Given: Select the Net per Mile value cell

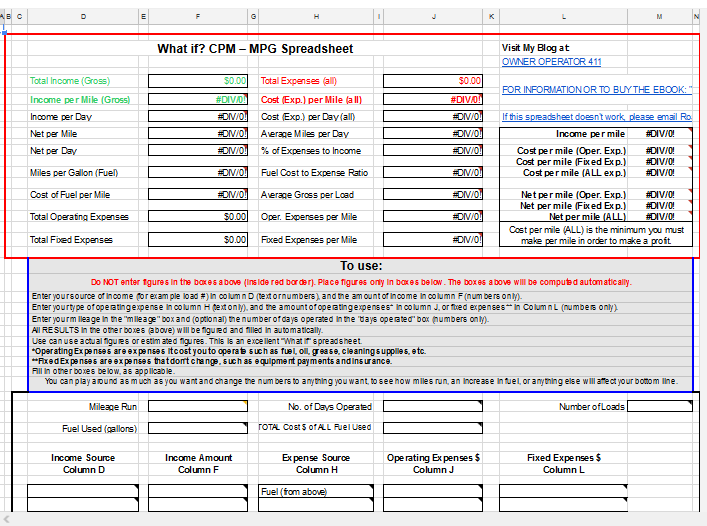Looking at the screenshot, I should (x=198, y=133).
